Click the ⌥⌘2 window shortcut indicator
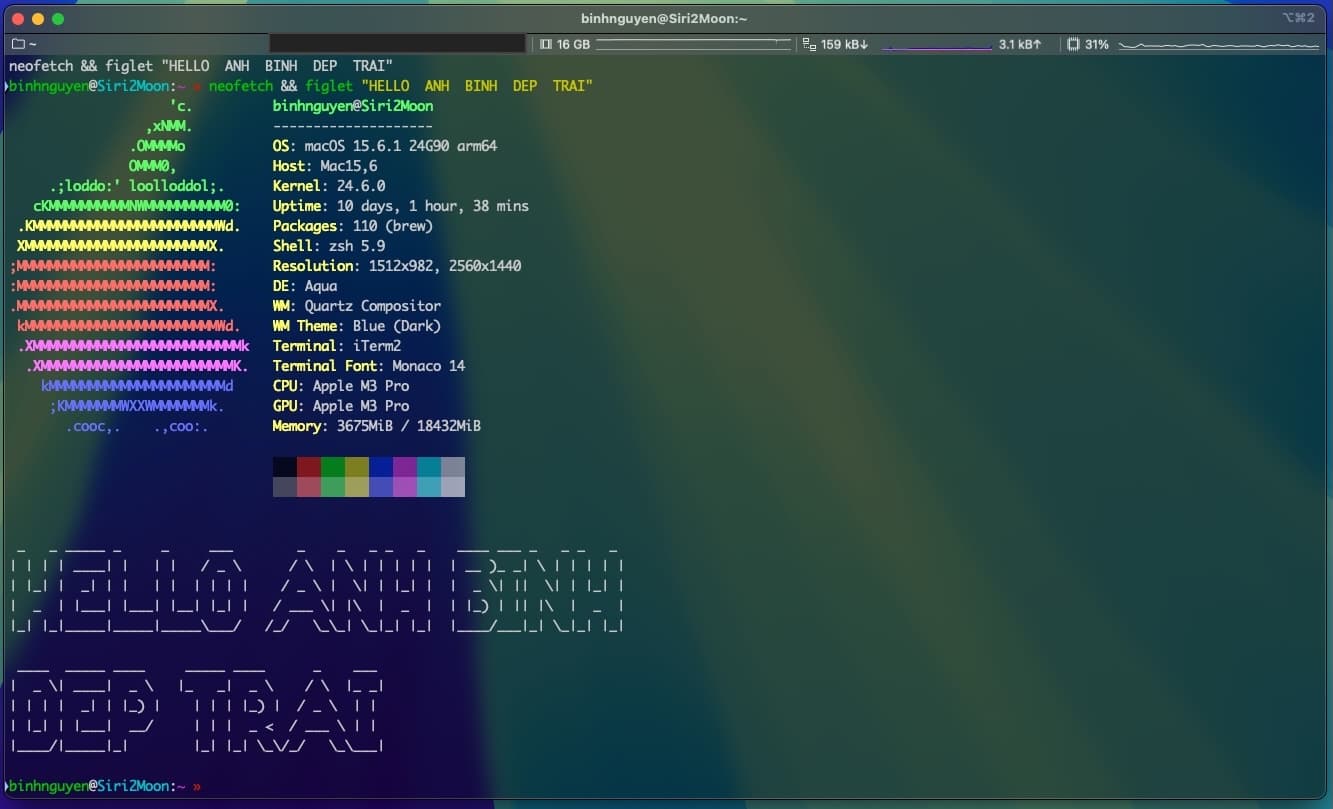This screenshot has width=1333, height=809. point(1297,18)
